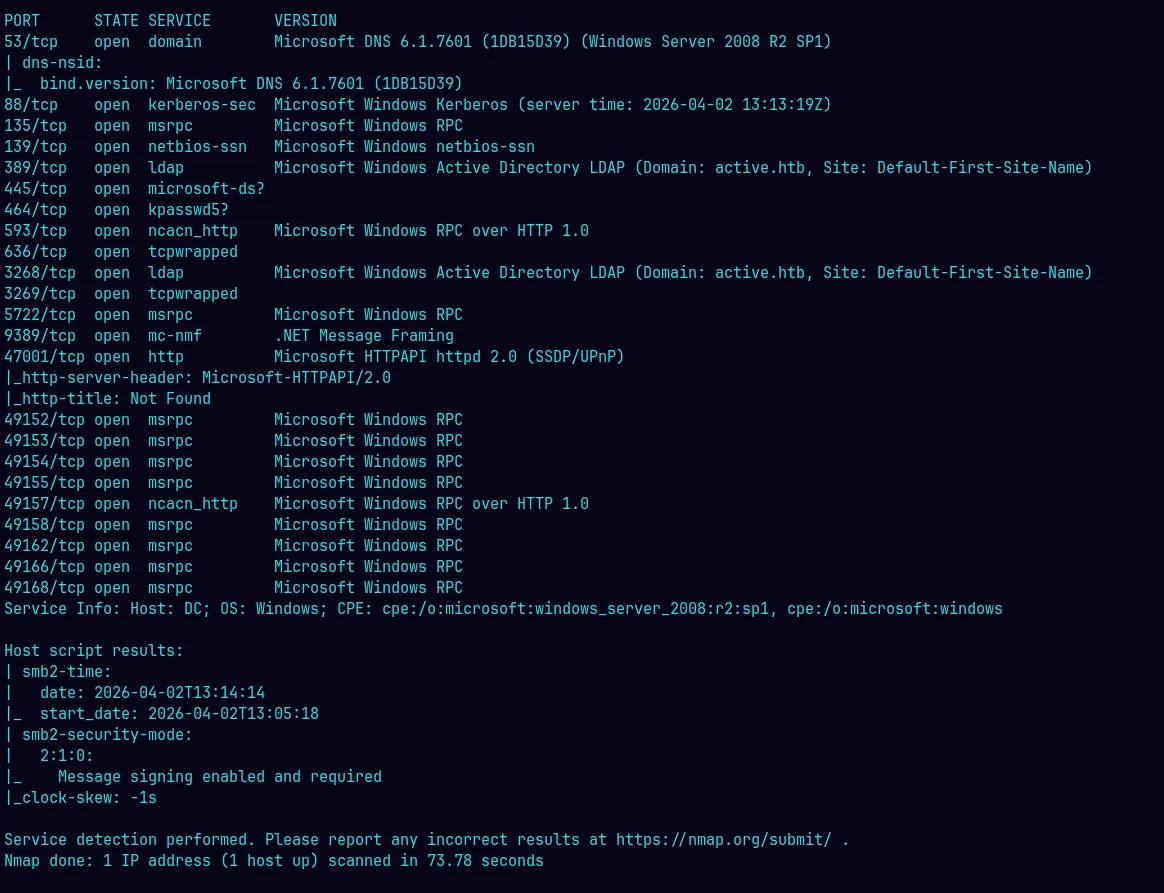This screenshot has height=893, width=1164.
Task: Click the Nmap done summary line
Action: coord(274,861)
